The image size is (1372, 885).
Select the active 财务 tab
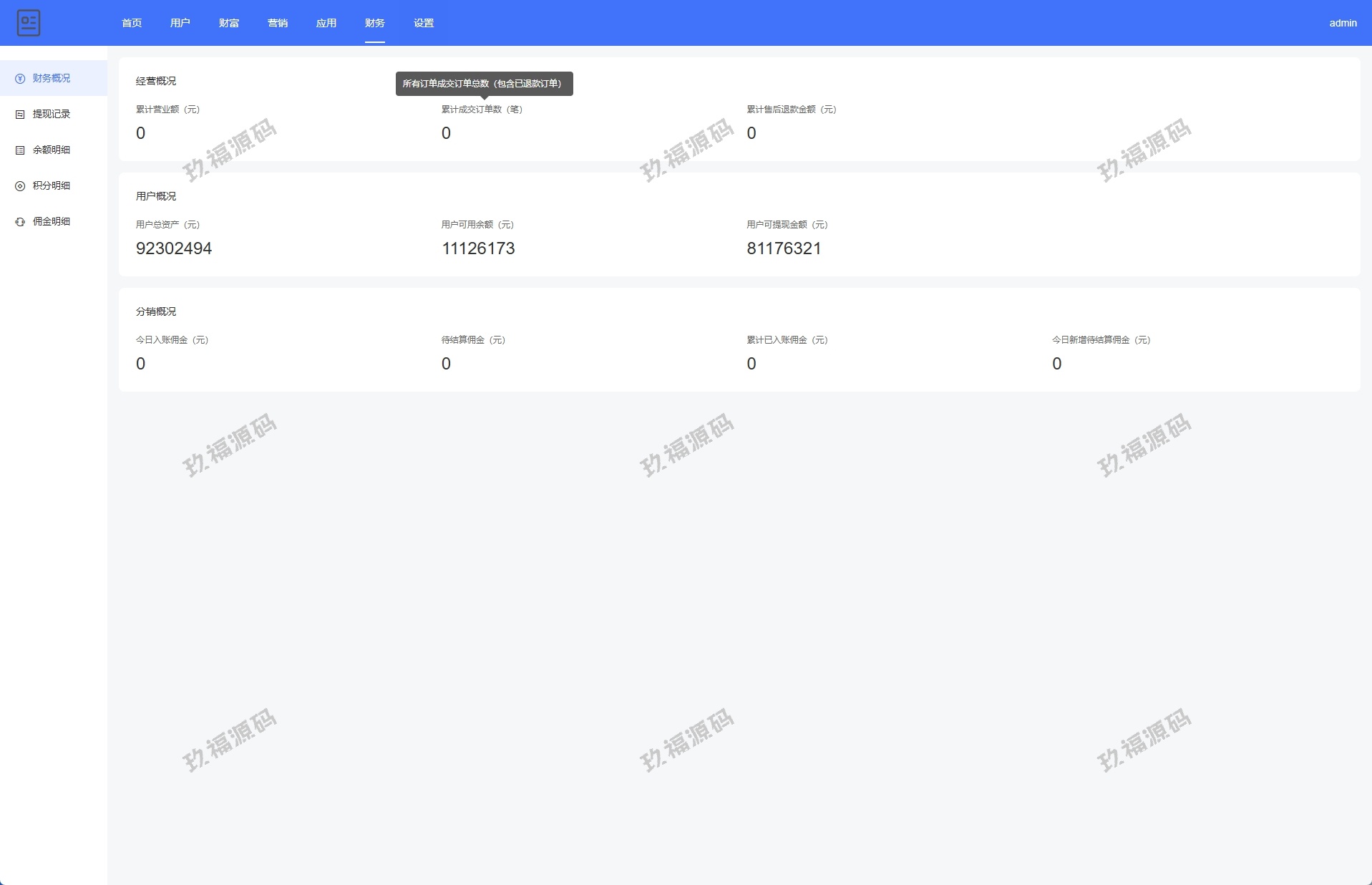click(x=375, y=23)
